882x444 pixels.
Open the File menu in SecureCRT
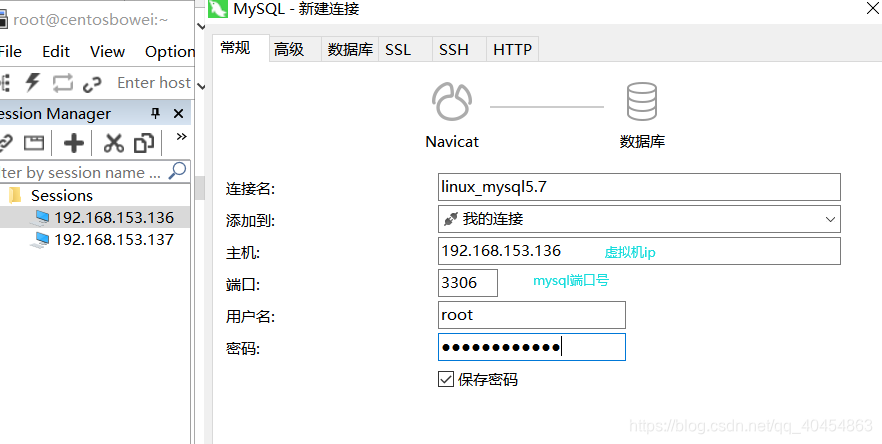click(10, 52)
